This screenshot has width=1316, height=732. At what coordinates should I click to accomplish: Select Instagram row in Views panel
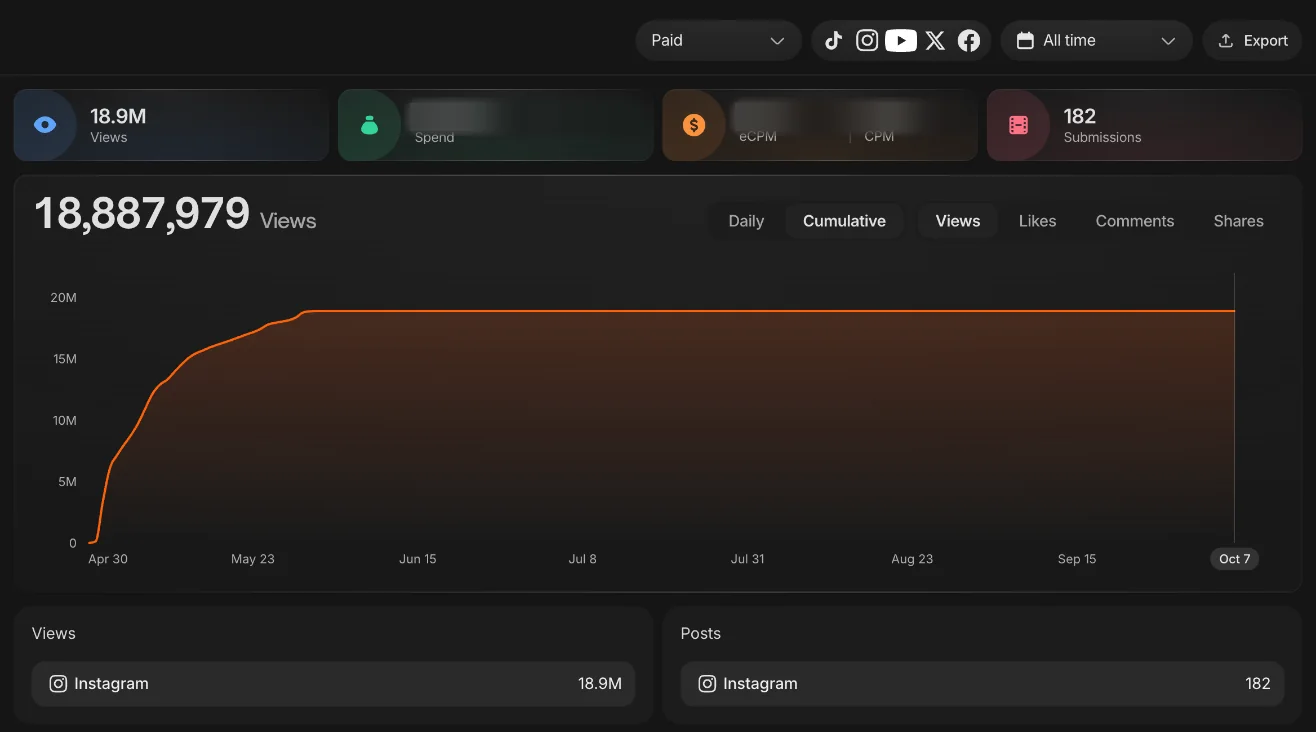(x=333, y=684)
